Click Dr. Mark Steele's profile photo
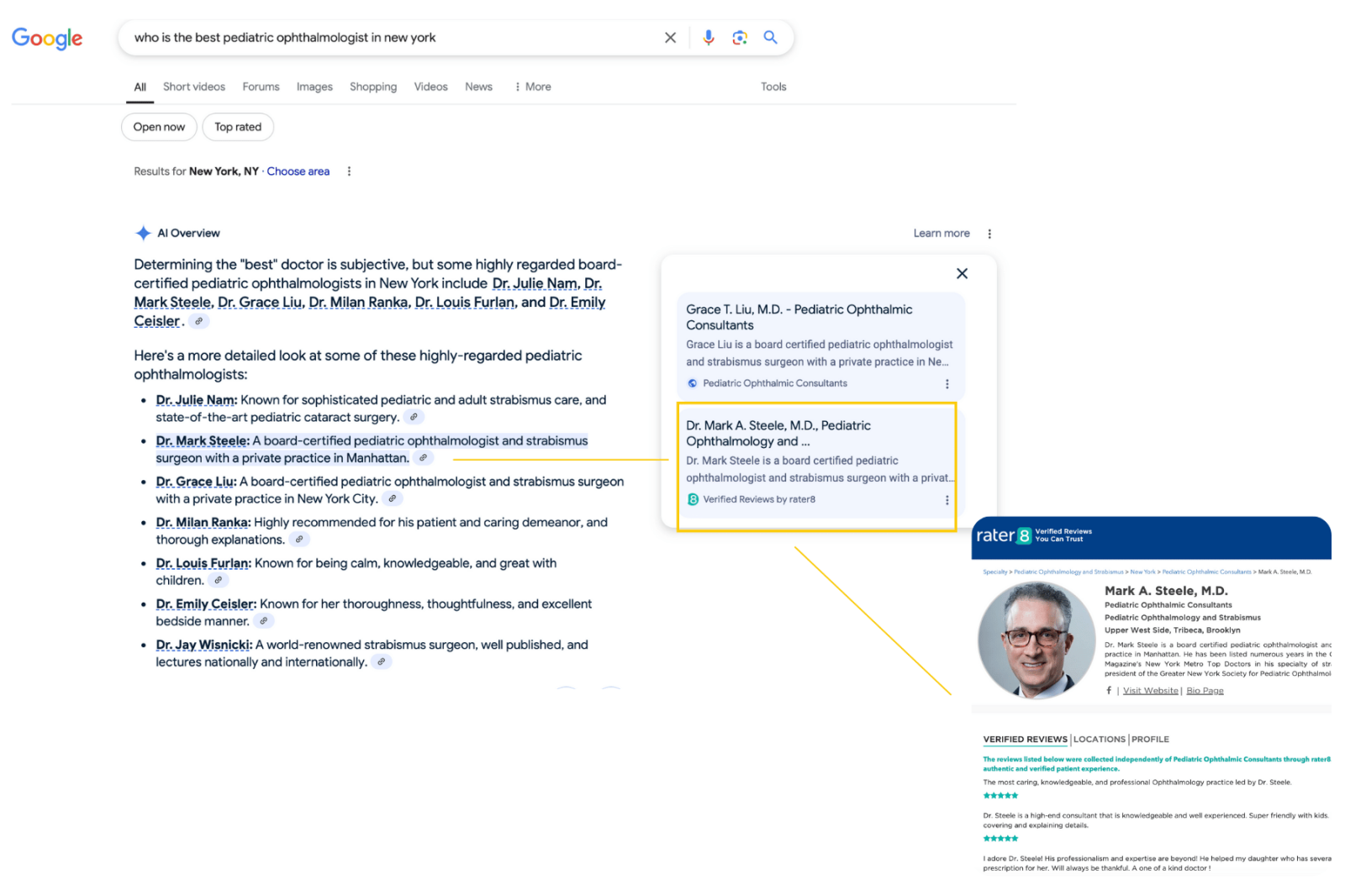This screenshot has width=1345, height=896. (1037, 640)
